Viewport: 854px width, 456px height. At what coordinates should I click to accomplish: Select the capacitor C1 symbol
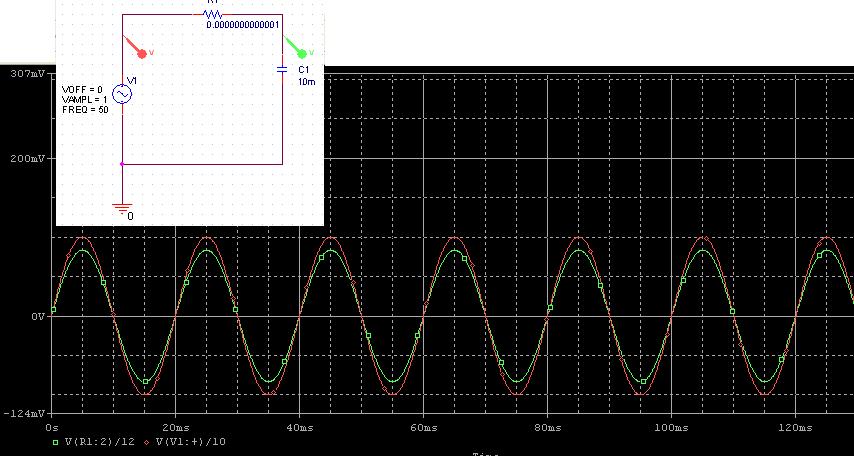click(282, 69)
